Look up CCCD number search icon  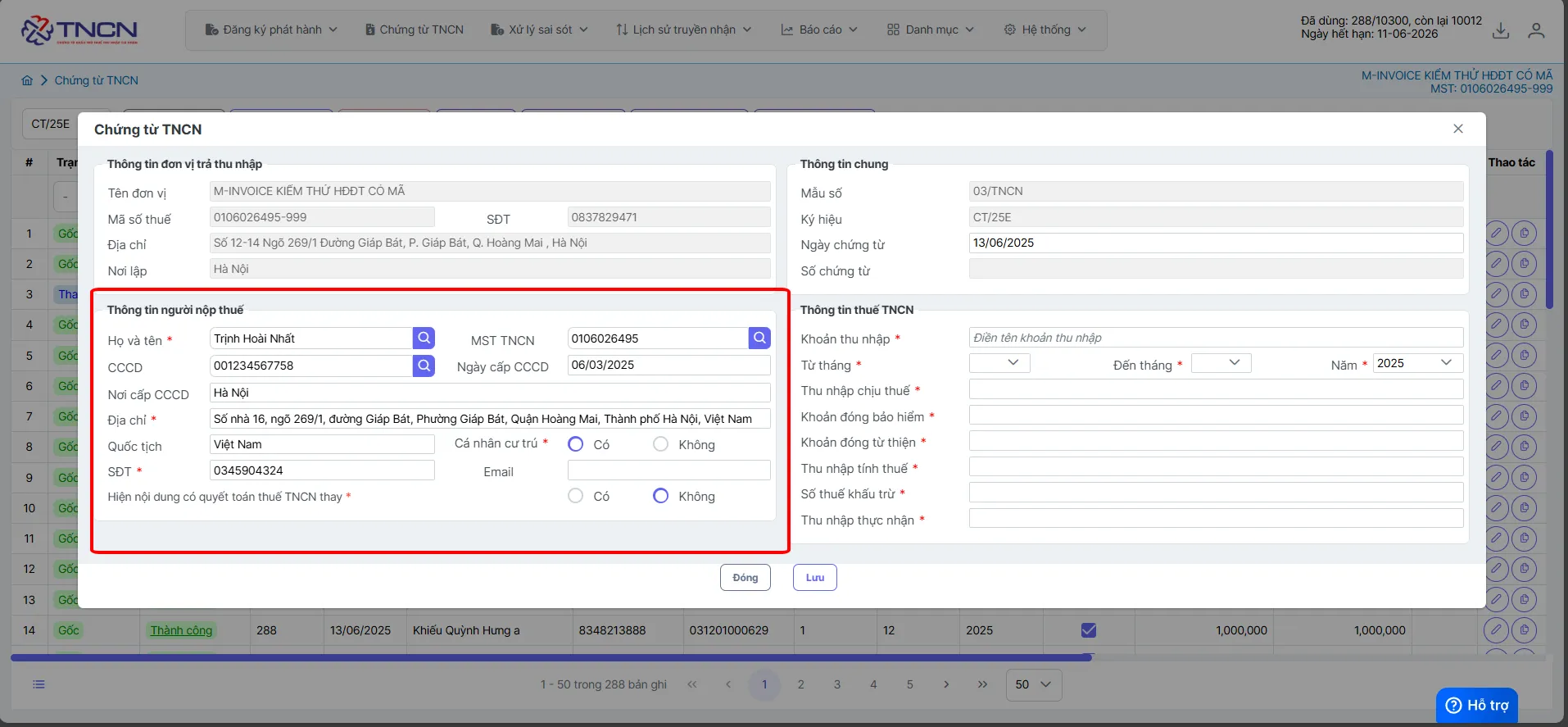click(424, 366)
